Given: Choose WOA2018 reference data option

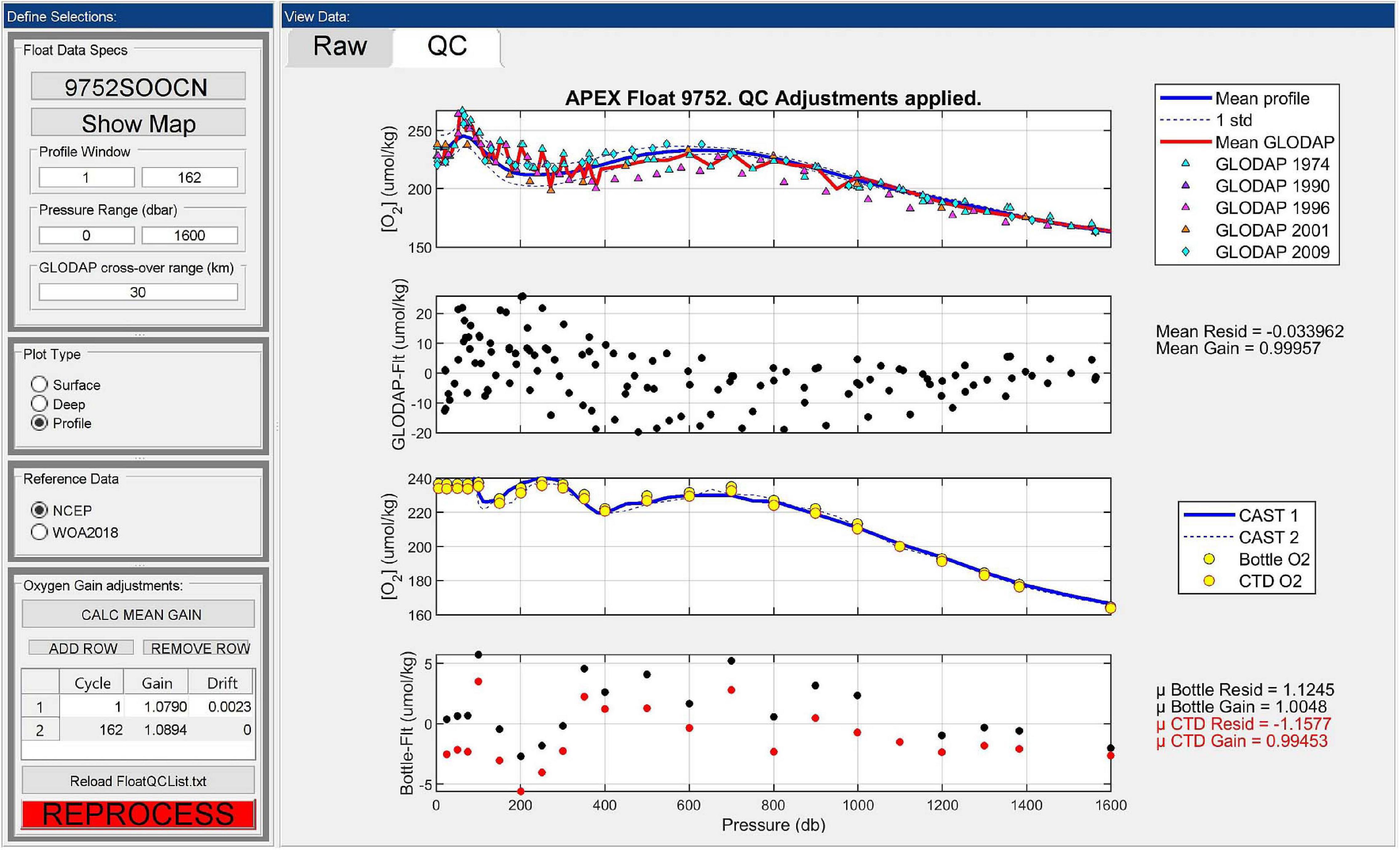Looking at the screenshot, I should 39,533.
